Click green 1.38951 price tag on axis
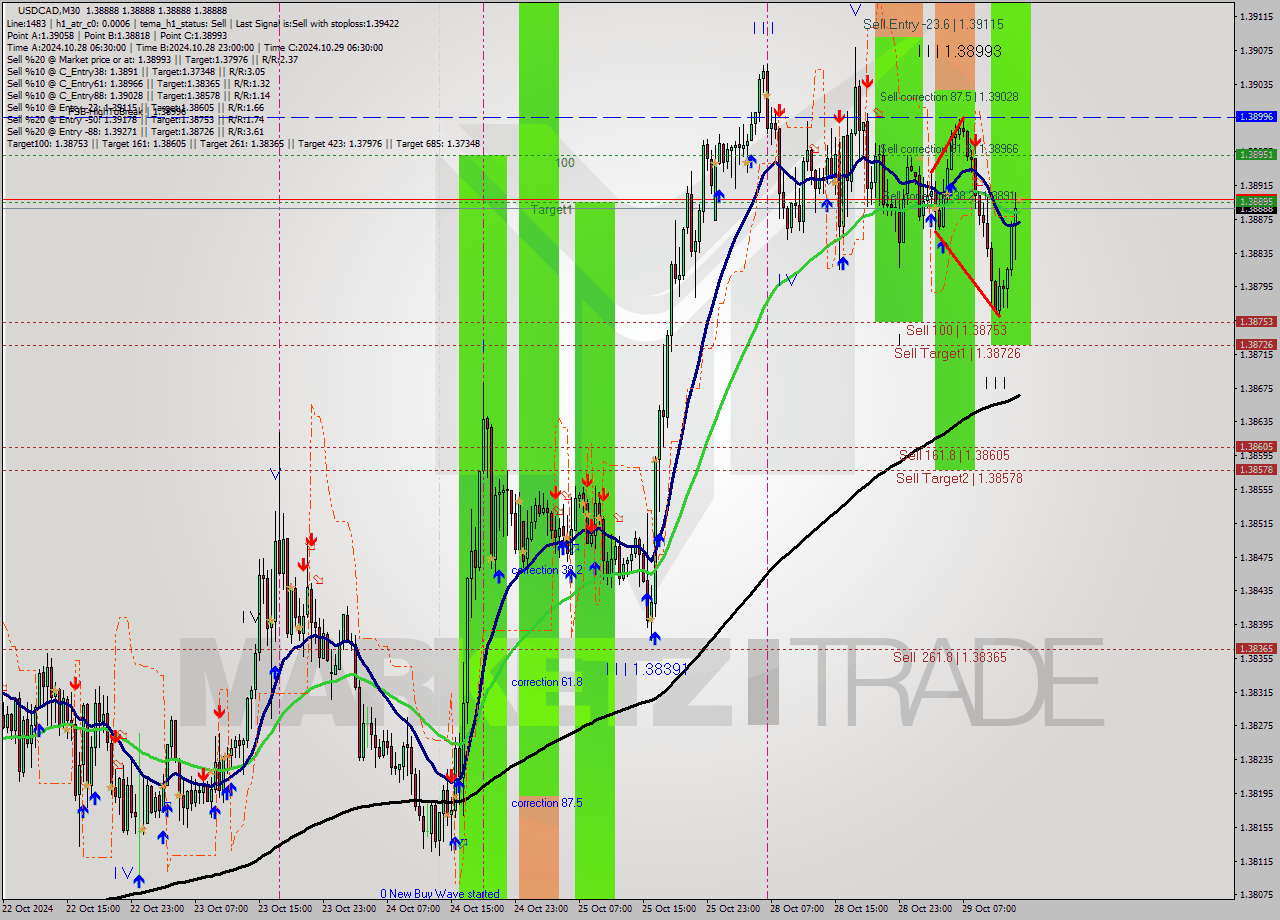Image resolution: width=1280 pixels, height=920 pixels. pyautogui.click(x=1255, y=155)
